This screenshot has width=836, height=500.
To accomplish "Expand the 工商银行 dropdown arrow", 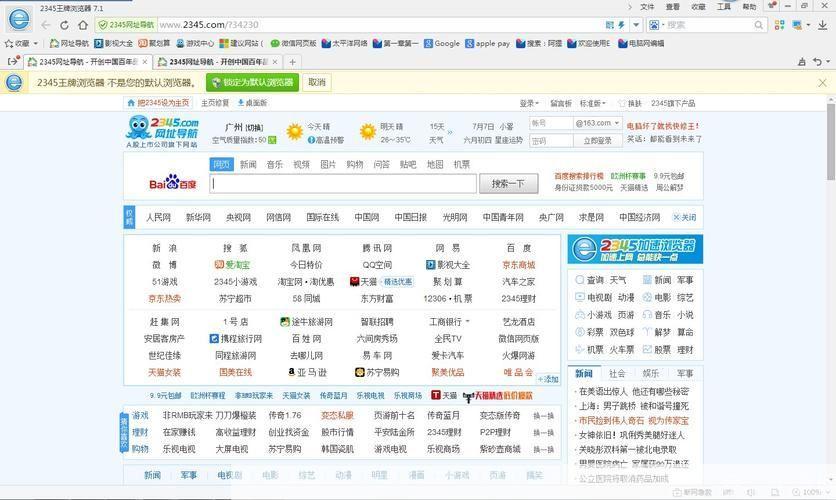I will coord(468,321).
